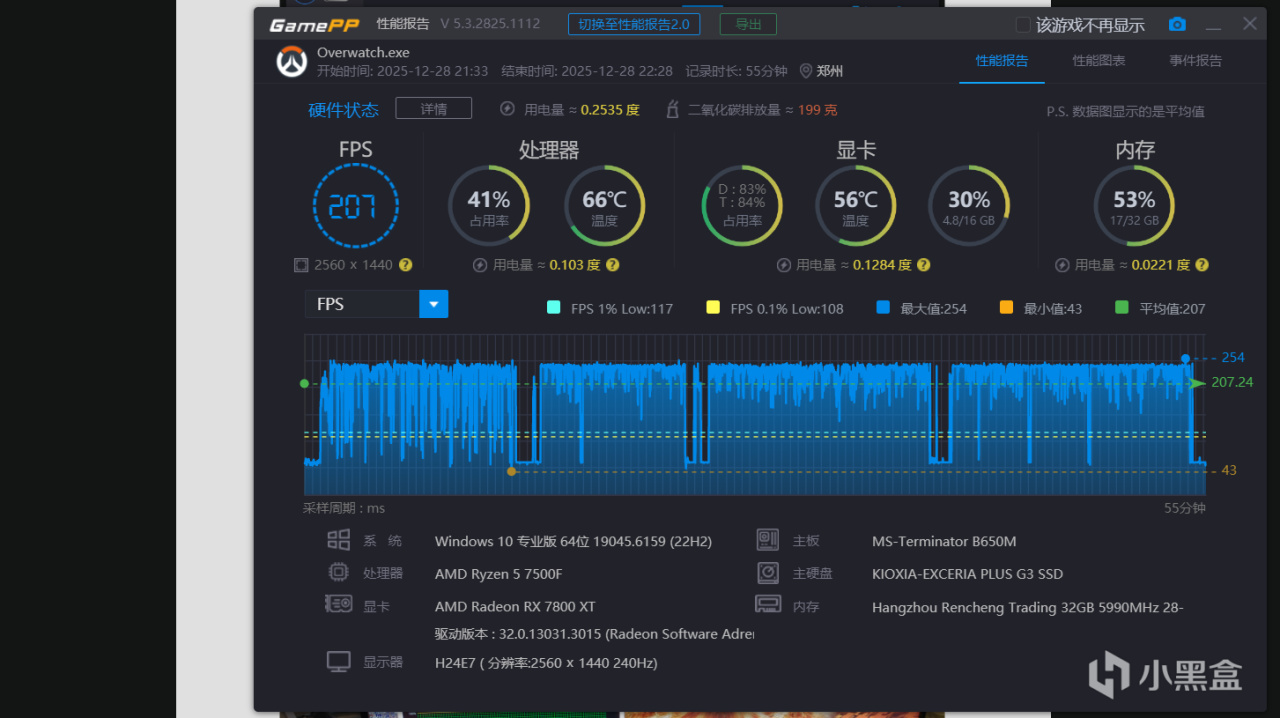This screenshot has height=718, width=1280.
Task: Click the CPU power usage icon under 处理器
Action: pyautogui.click(x=480, y=265)
